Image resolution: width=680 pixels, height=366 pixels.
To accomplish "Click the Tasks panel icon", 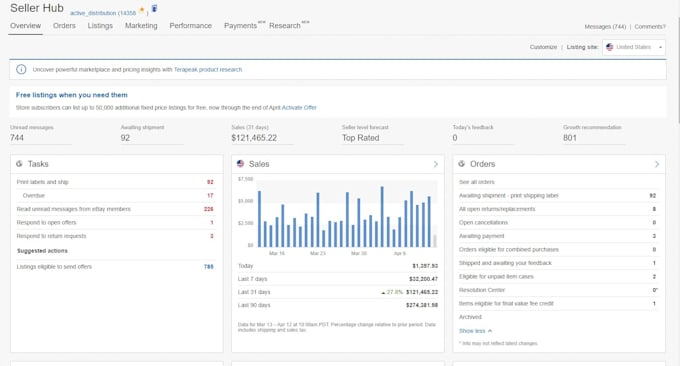I will pos(19,163).
